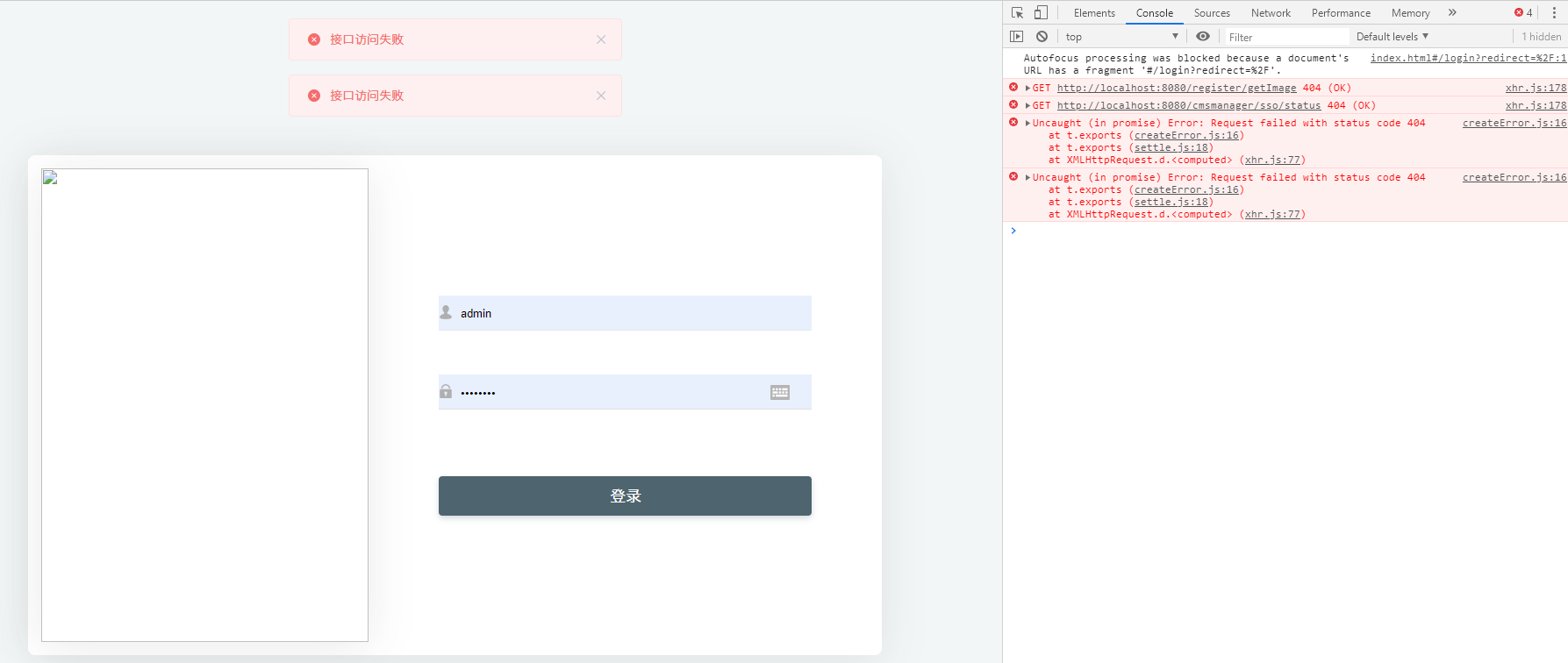Clear the console with the clear icon
This screenshot has width=1568, height=663.
click(x=1042, y=36)
